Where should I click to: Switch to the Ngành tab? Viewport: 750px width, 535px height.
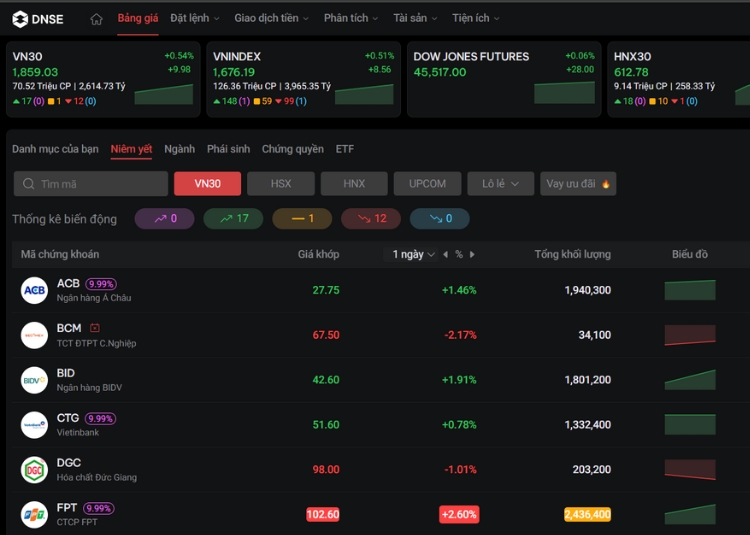[179, 149]
